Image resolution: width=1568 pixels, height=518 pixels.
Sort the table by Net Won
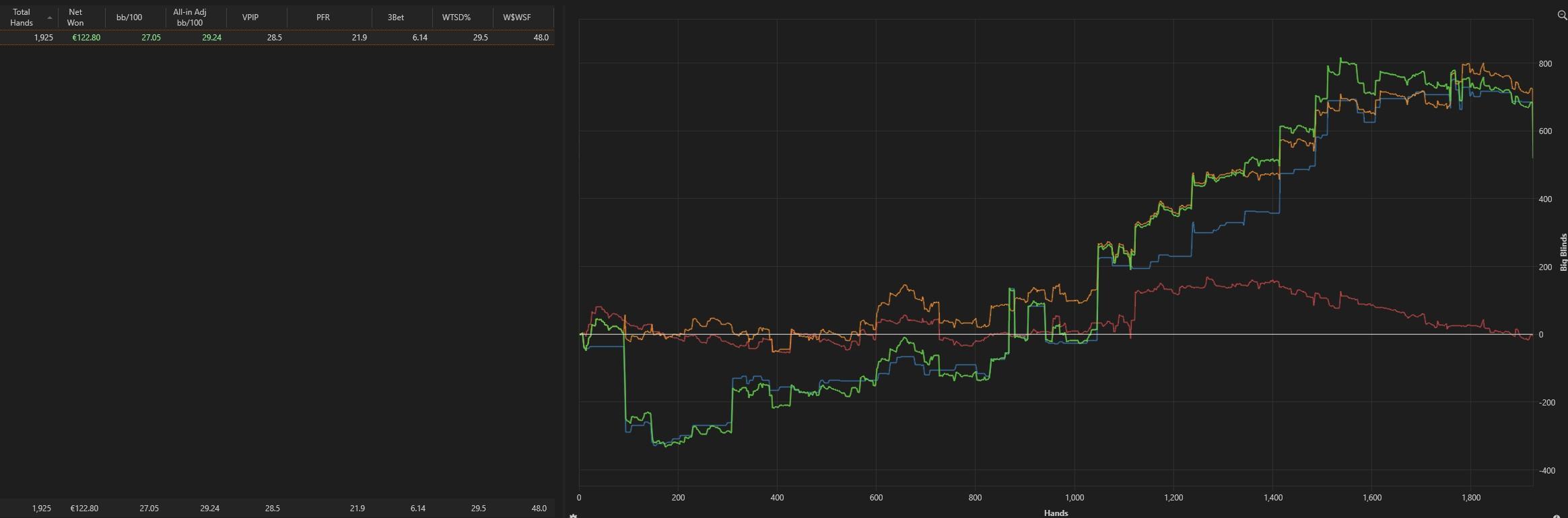pyautogui.click(x=75, y=17)
